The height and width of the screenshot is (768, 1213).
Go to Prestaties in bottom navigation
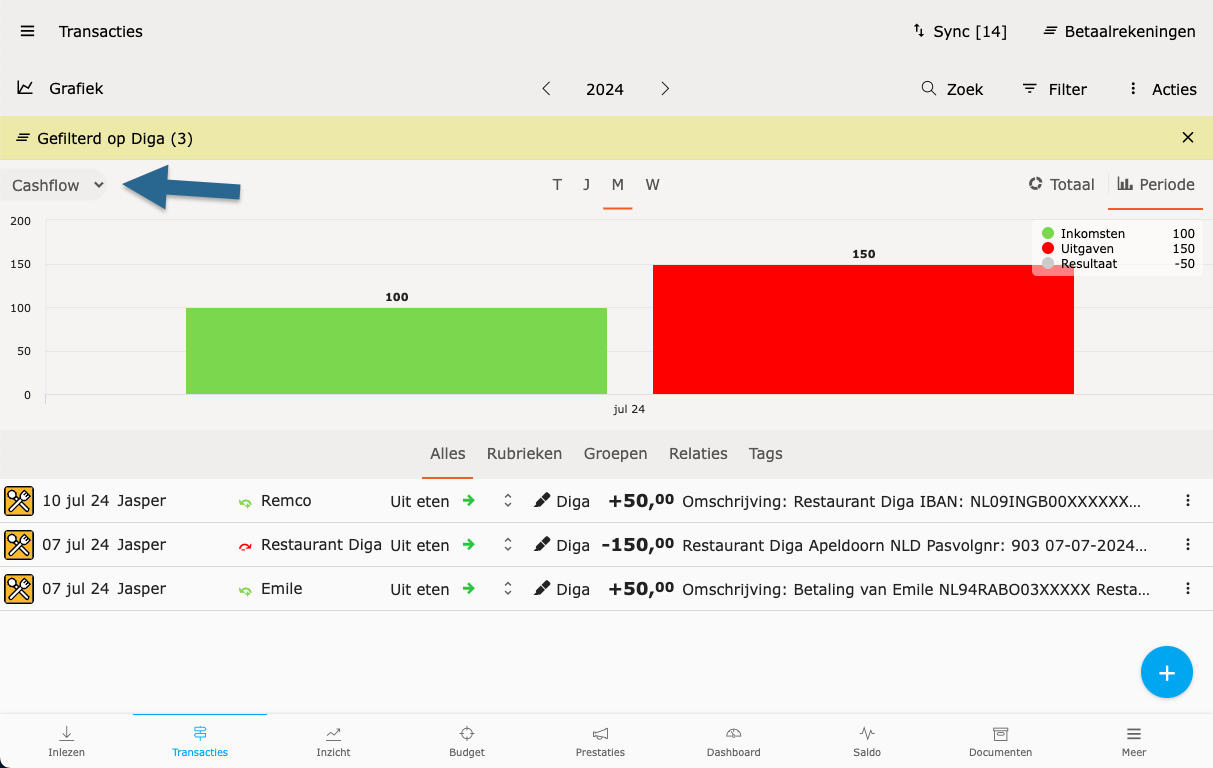(x=600, y=741)
